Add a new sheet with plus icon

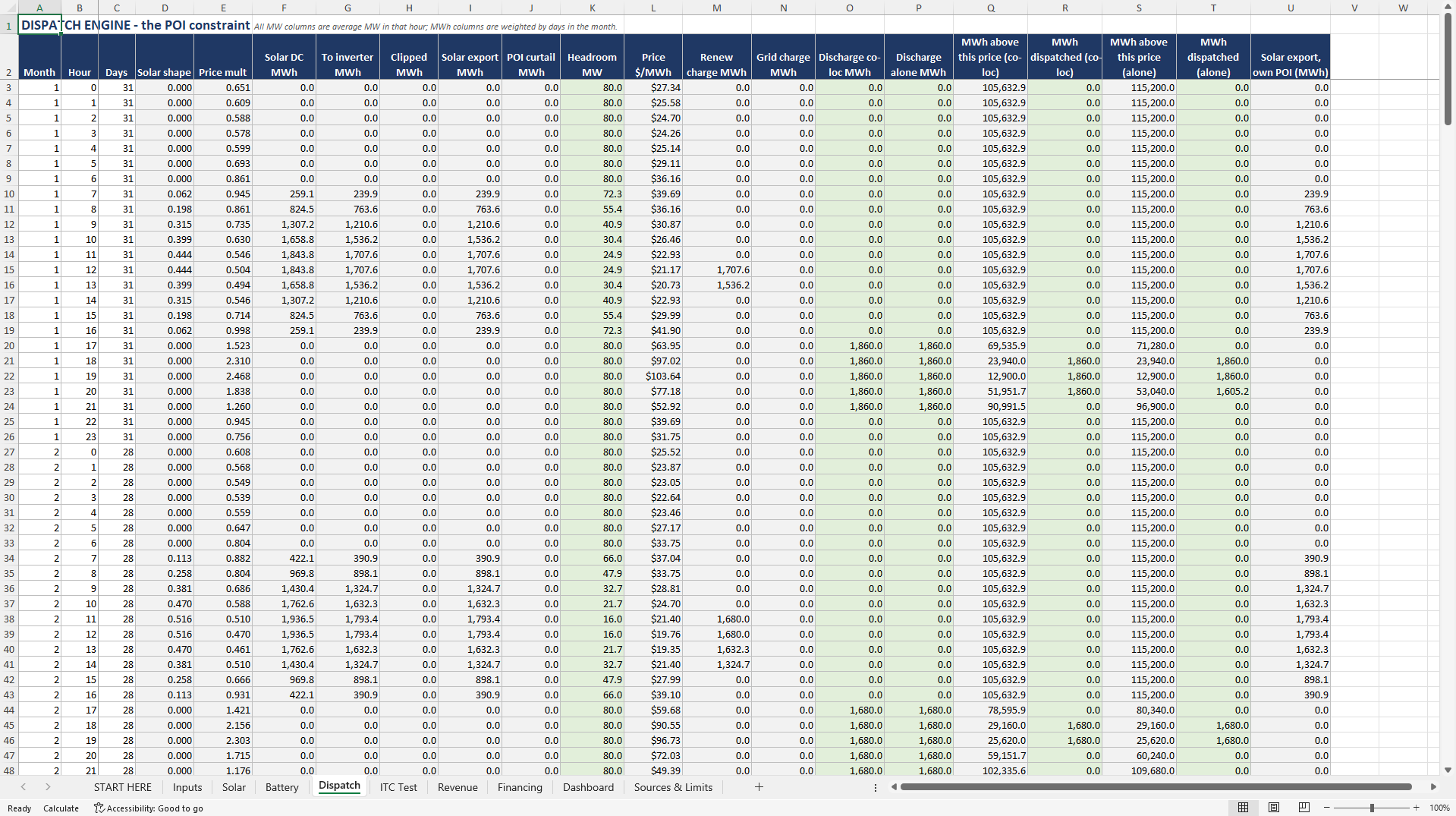(x=759, y=787)
